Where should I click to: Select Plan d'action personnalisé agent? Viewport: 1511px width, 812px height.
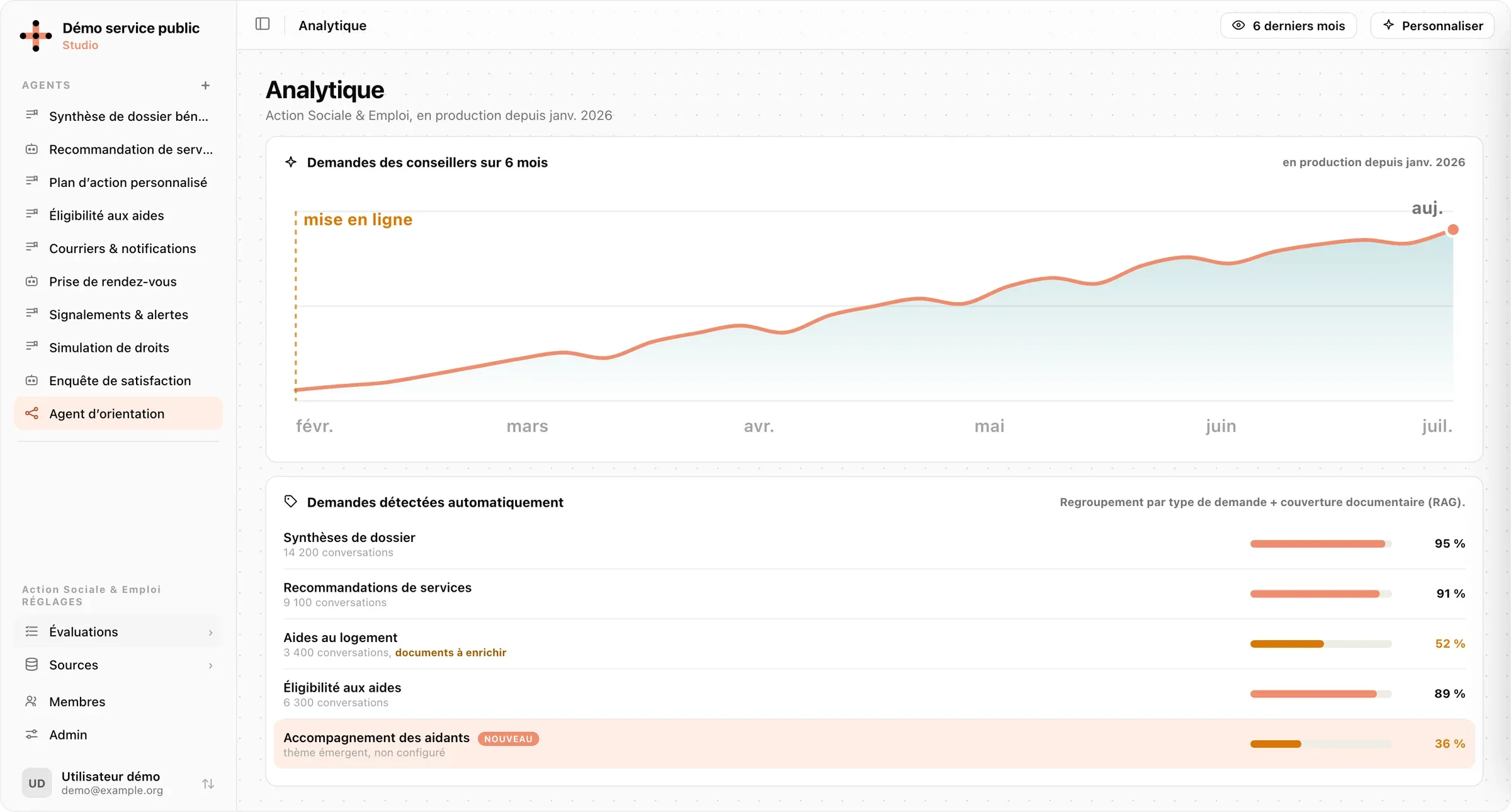pyautogui.click(x=118, y=182)
